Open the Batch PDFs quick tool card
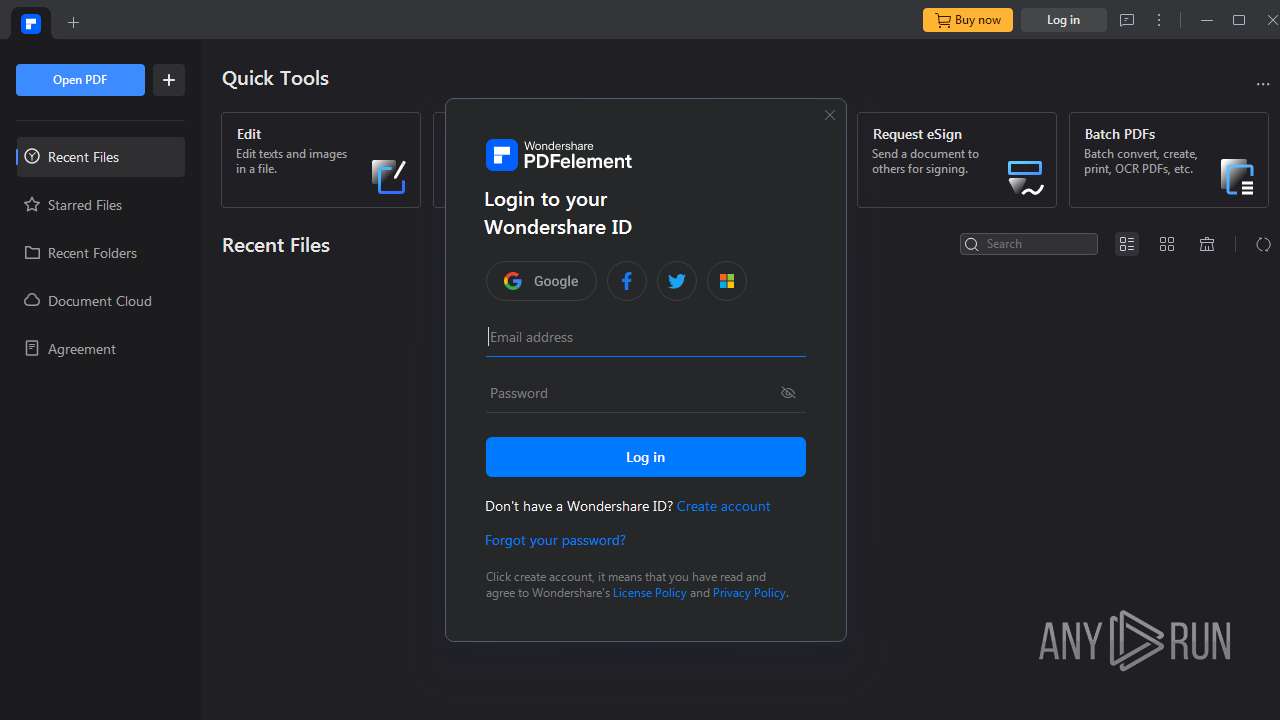 pos(1169,160)
